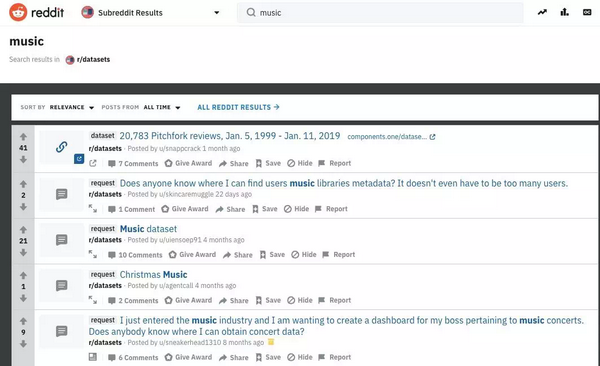Open the Posts From All Time dropdown

tap(162, 107)
